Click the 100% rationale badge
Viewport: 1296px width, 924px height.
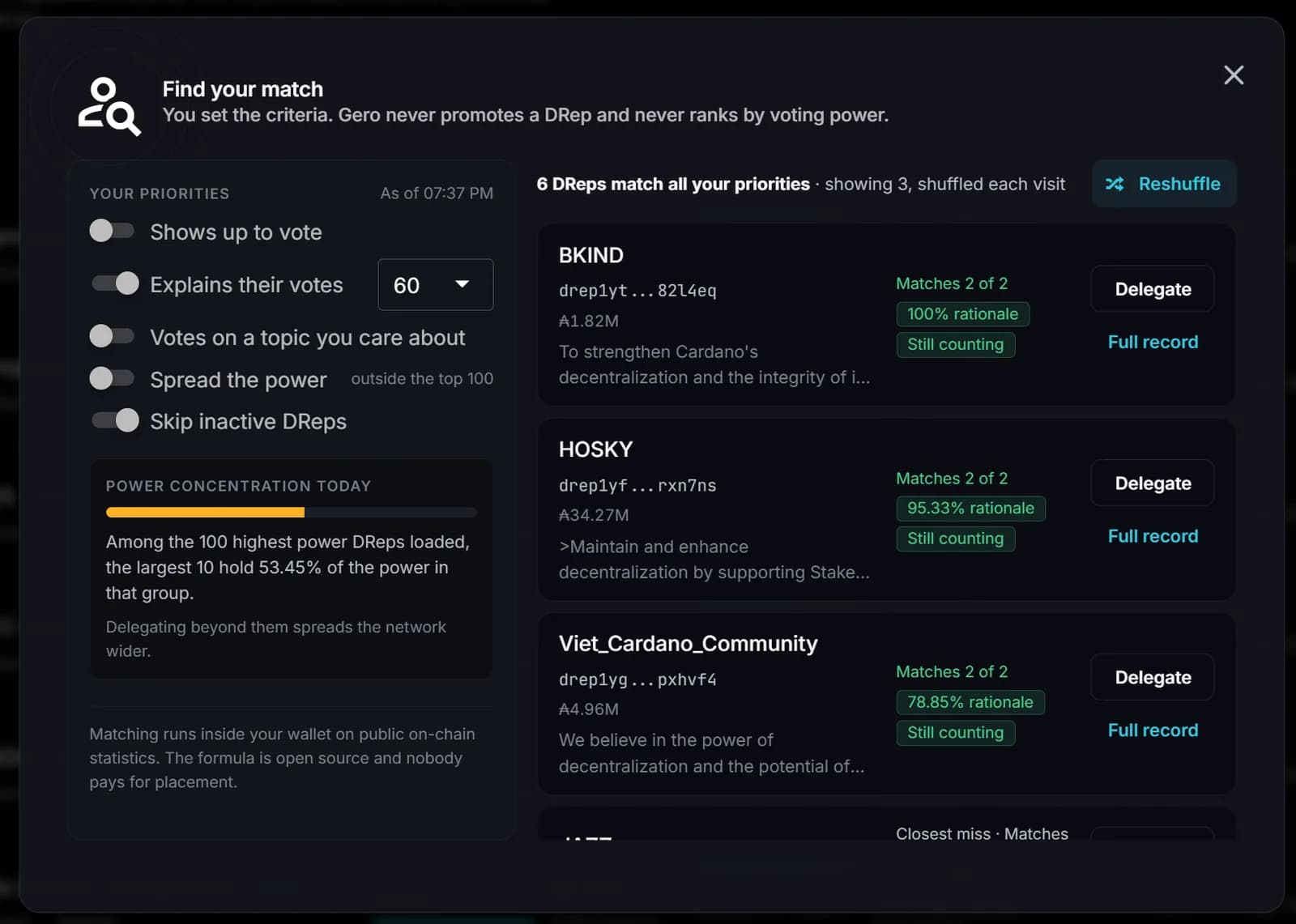[962, 314]
